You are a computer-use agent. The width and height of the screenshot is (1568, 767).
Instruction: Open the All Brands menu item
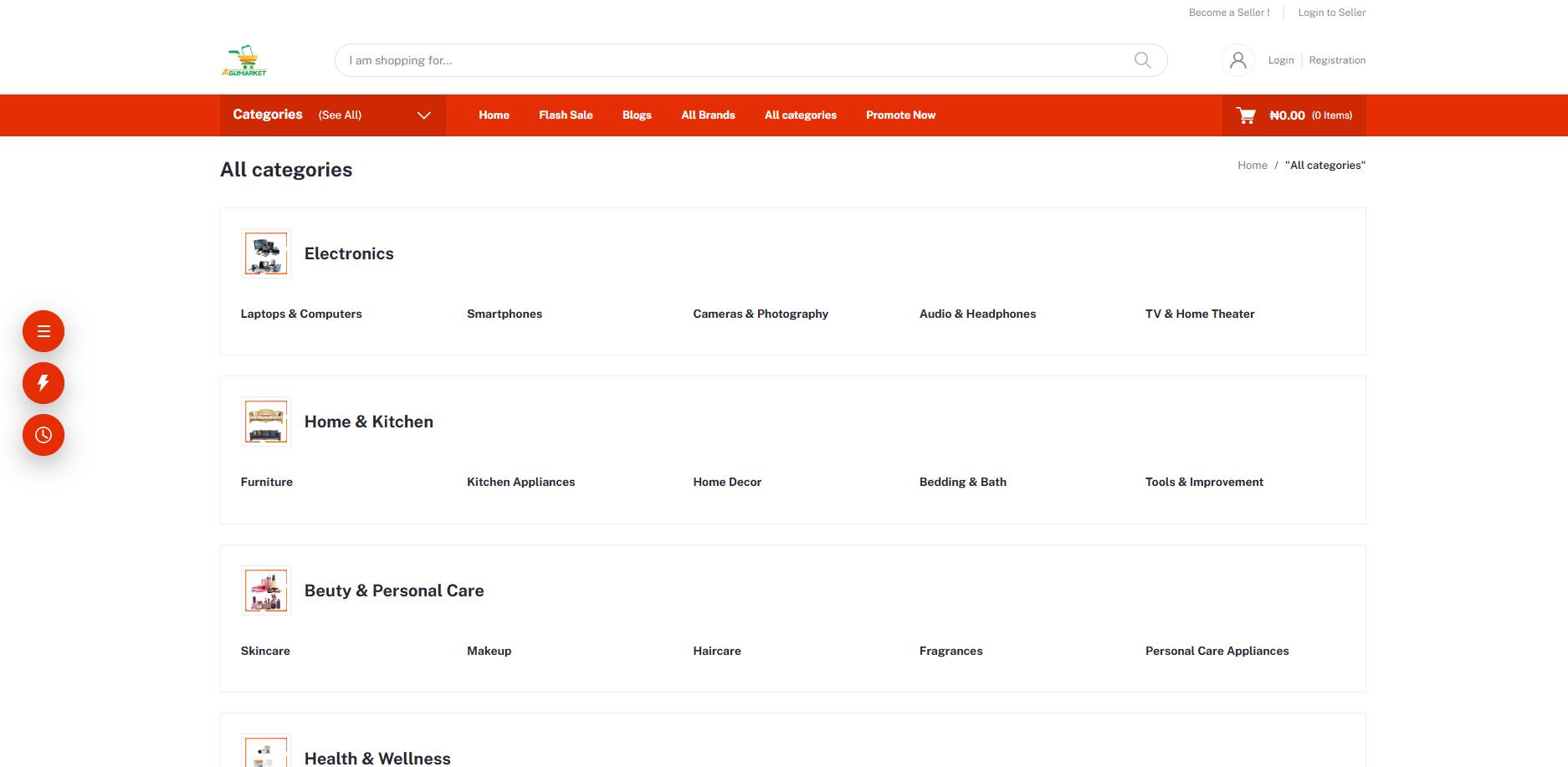click(x=708, y=115)
